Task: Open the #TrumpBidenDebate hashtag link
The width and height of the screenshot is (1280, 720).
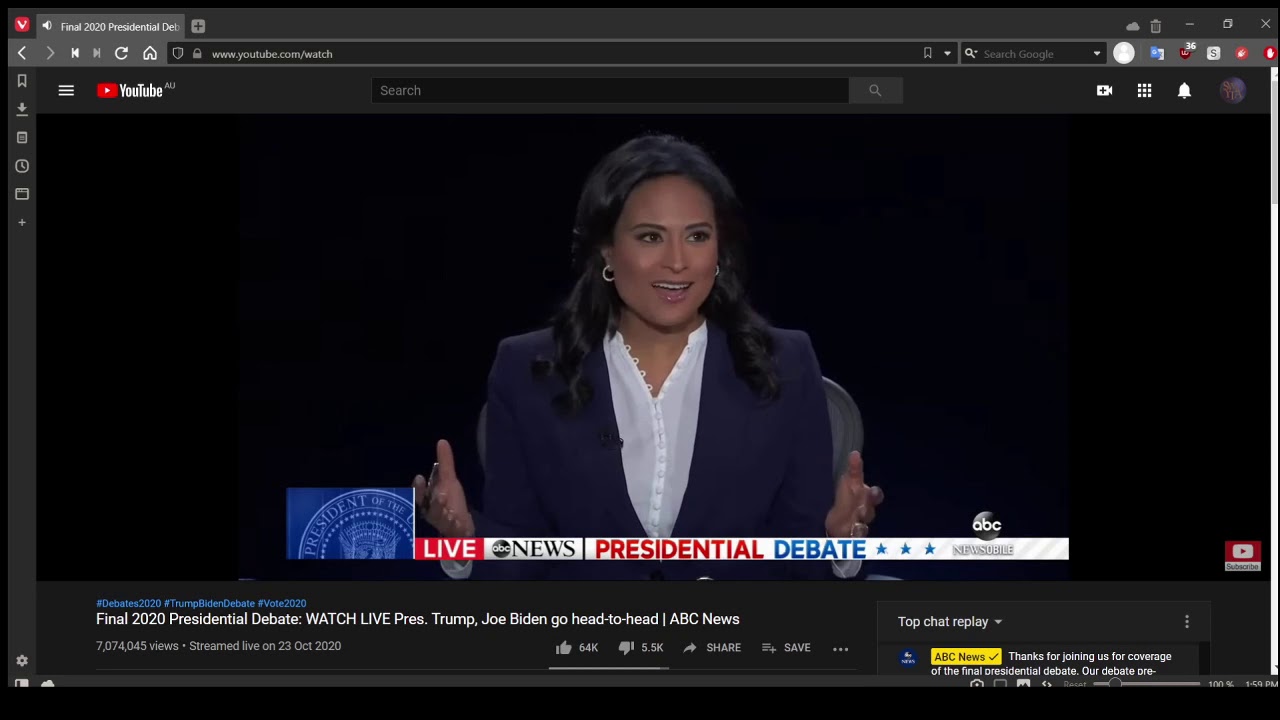Action: pyautogui.click(x=209, y=603)
